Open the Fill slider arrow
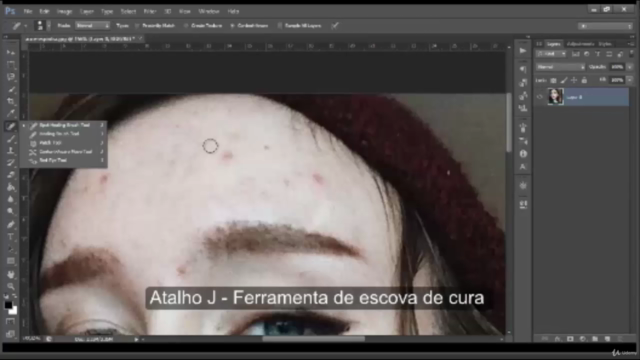 click(x=630, y=80)
